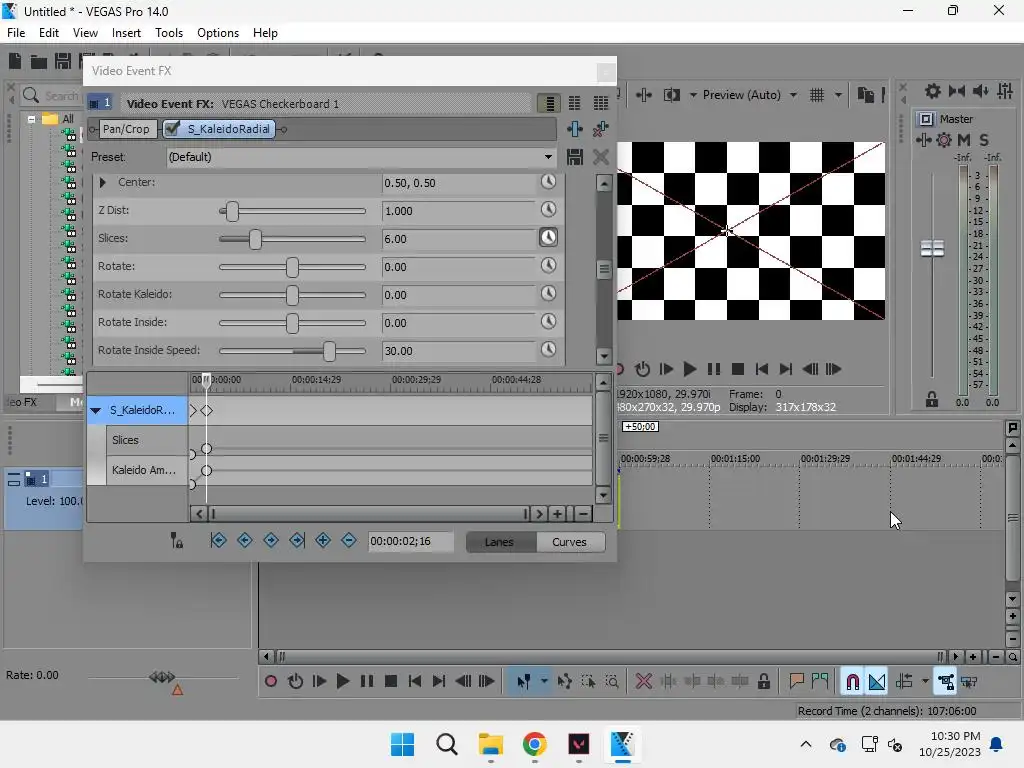Image resolution: width=1024 pixels, height=768 pixels.
Task: Insert a marker flag icon
Action: (x=796, y=681)
